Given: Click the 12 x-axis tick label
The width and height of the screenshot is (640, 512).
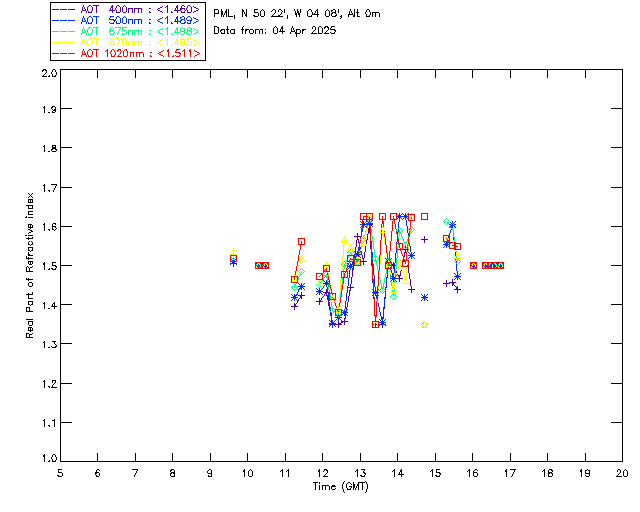Looking at the screenshot, I should (x=322, y=473).
